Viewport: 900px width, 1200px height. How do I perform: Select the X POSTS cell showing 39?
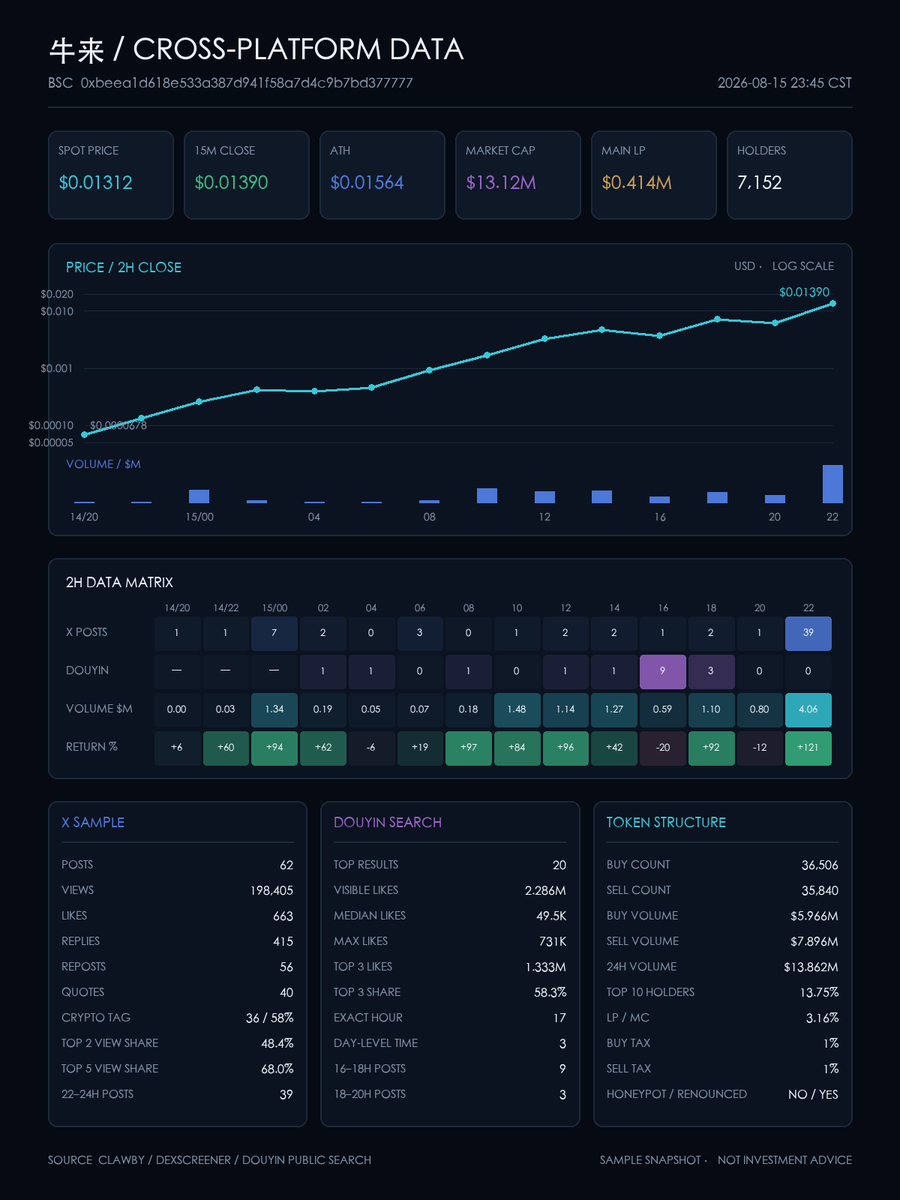coord(808,633)
